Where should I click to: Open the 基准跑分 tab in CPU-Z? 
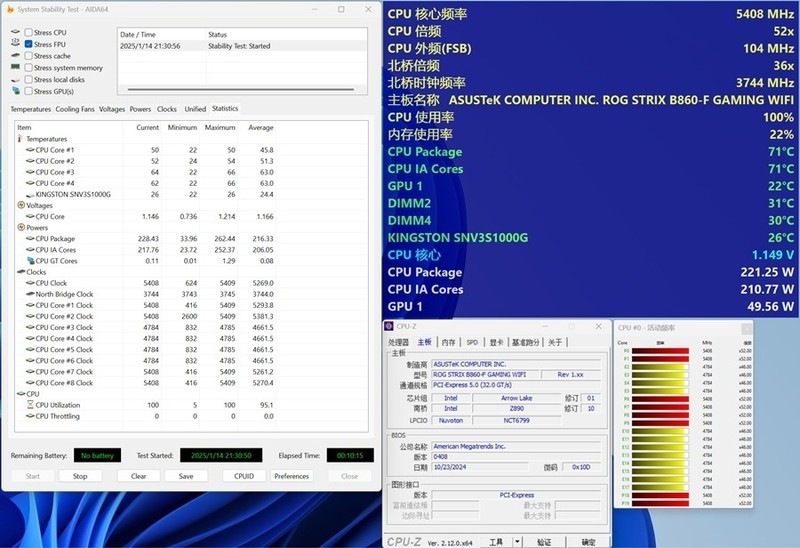(526, 342)
